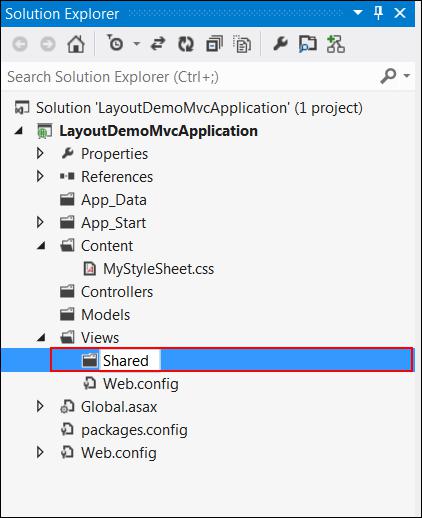Open the search options dropdown arrow
The image size is (422, 518).
pos(407,76)
